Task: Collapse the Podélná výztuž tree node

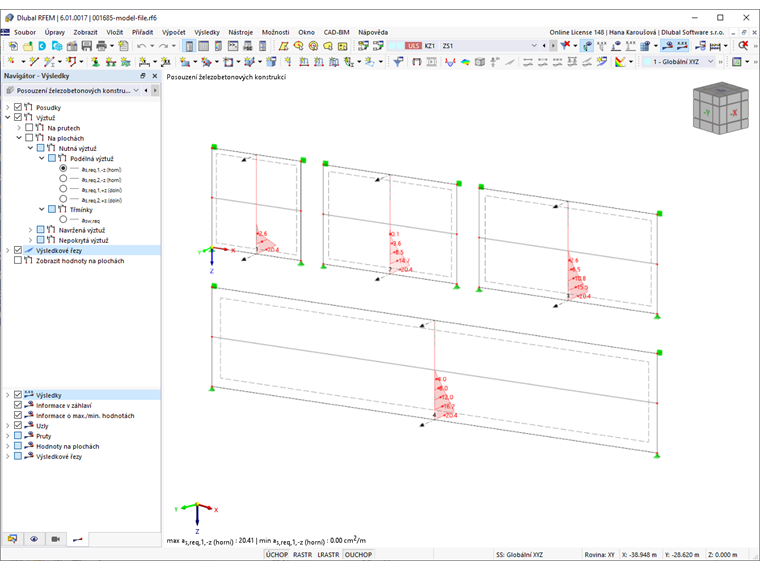Action: [x=41, y=158]
